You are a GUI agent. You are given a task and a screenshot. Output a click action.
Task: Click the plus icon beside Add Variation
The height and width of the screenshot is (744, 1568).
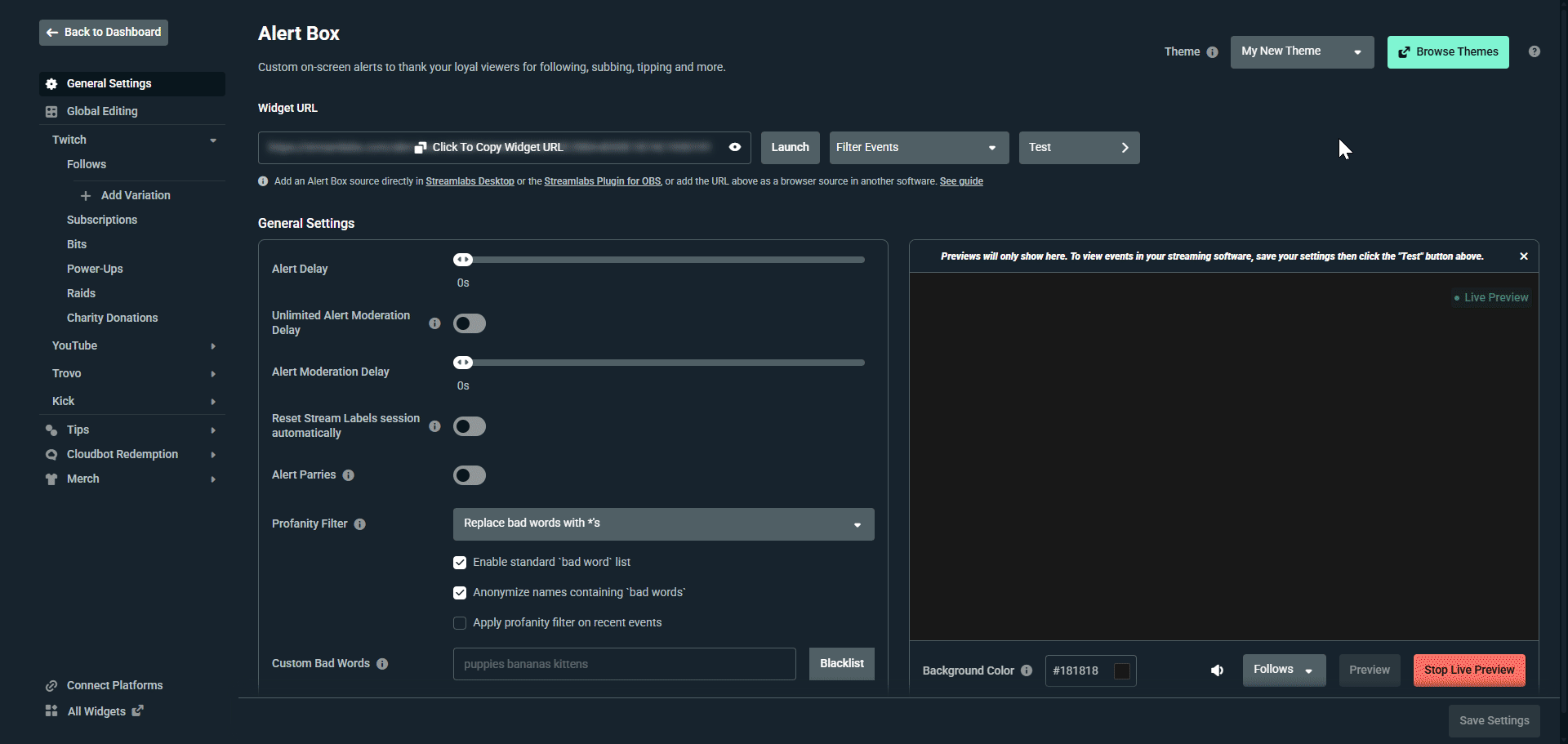[x=86, y=196]
